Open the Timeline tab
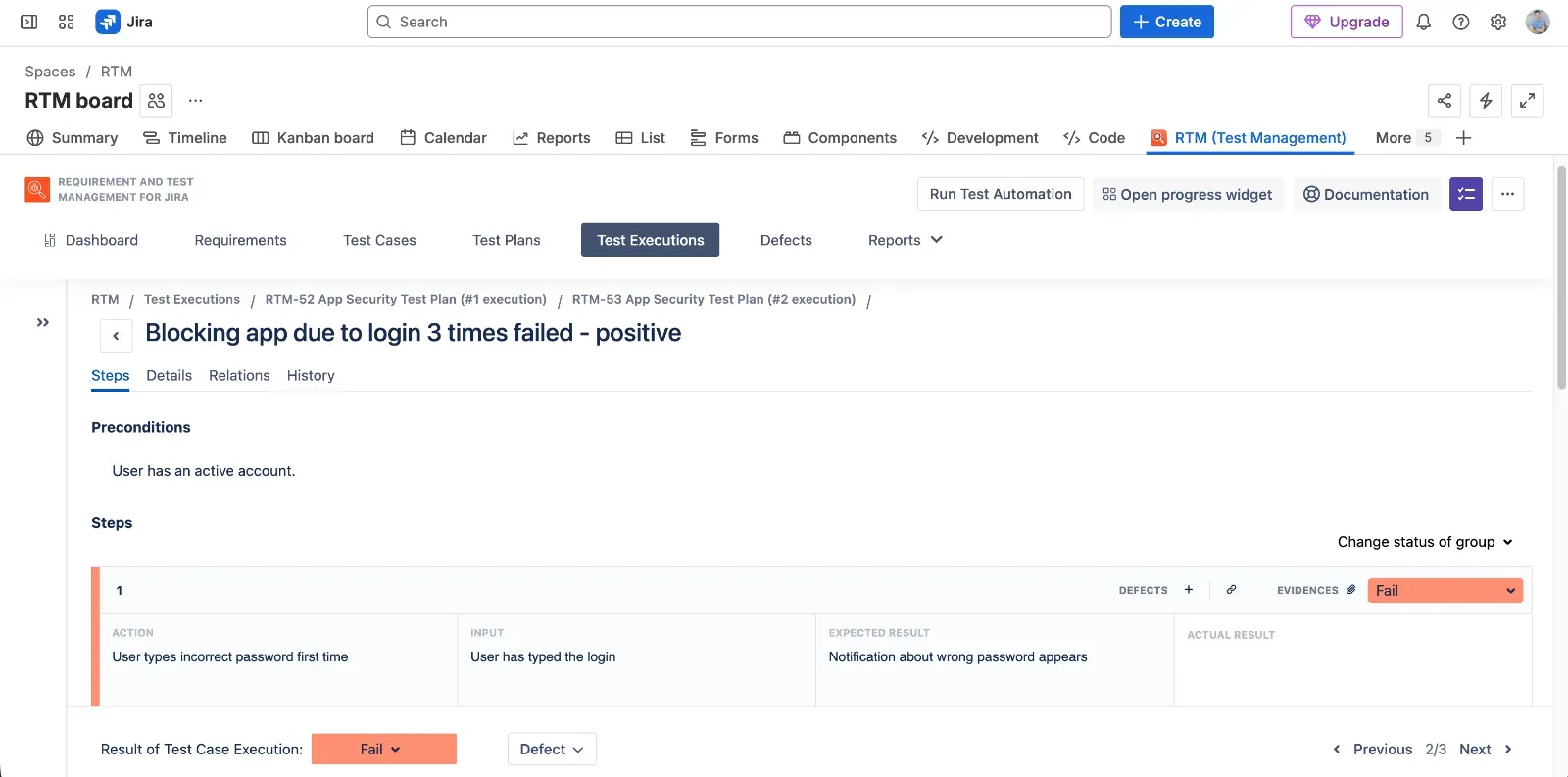Viewport: 1568px width, 777px height. click(x=185, y=138)
